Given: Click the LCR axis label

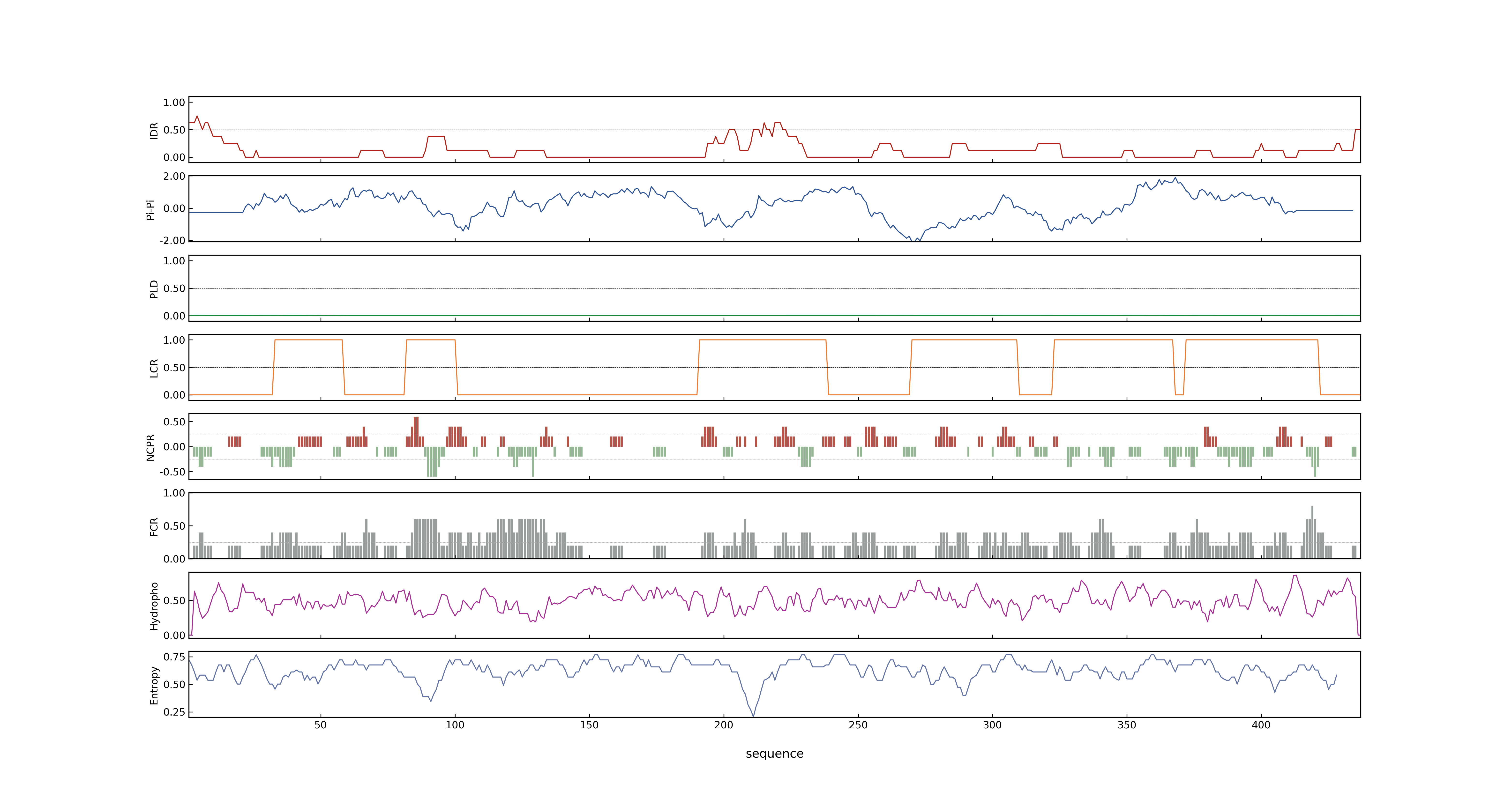Looking at the screenshot, I should coord(154,368).
